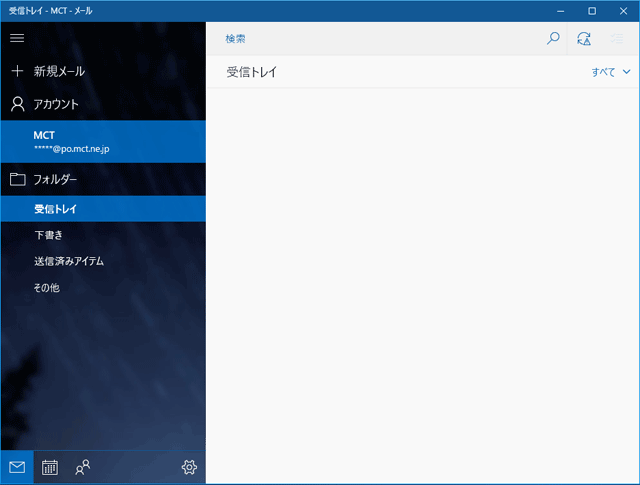
Task: Minimize the Mail window
Action: click(561, 11)
